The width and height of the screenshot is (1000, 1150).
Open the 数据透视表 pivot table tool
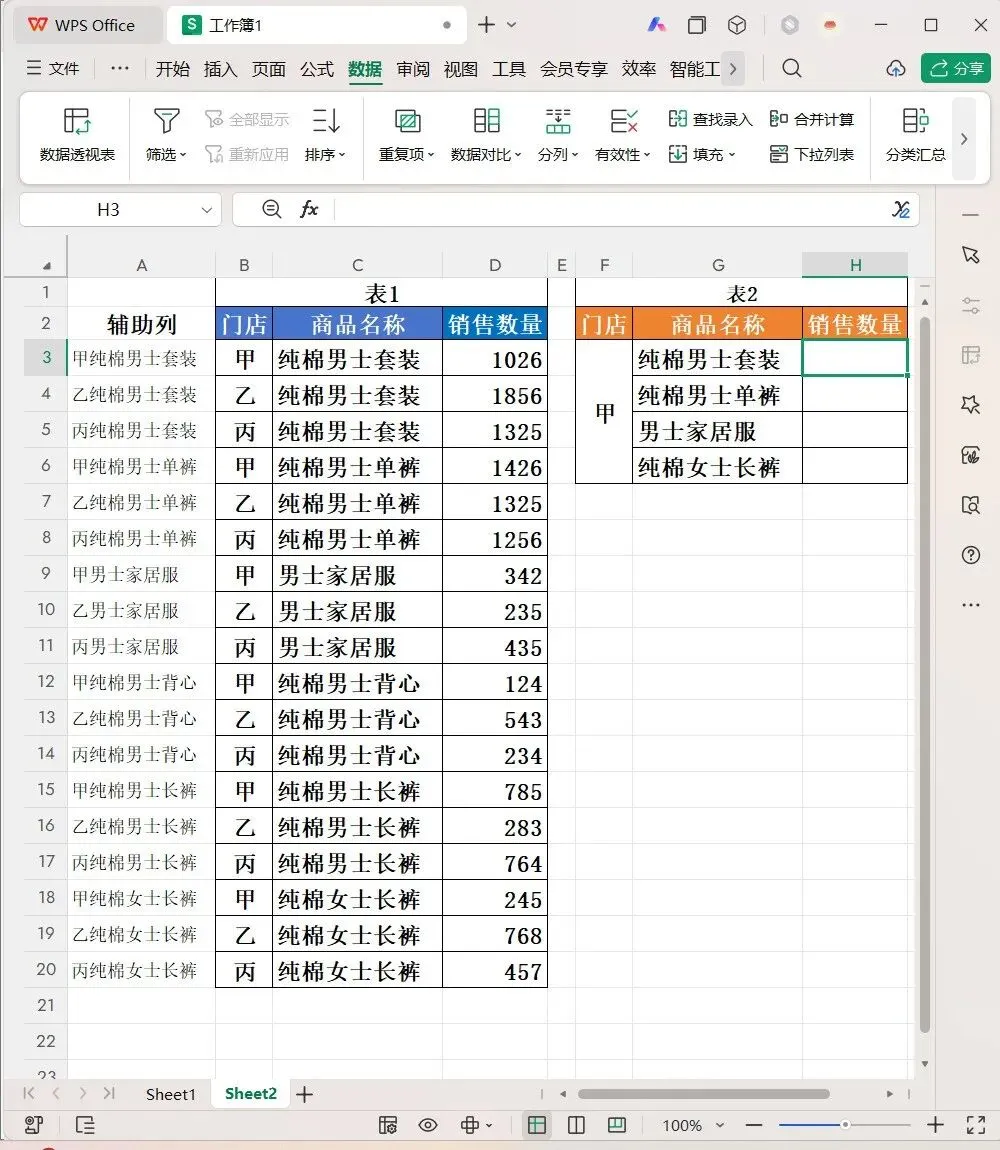(x=77, y=135)
